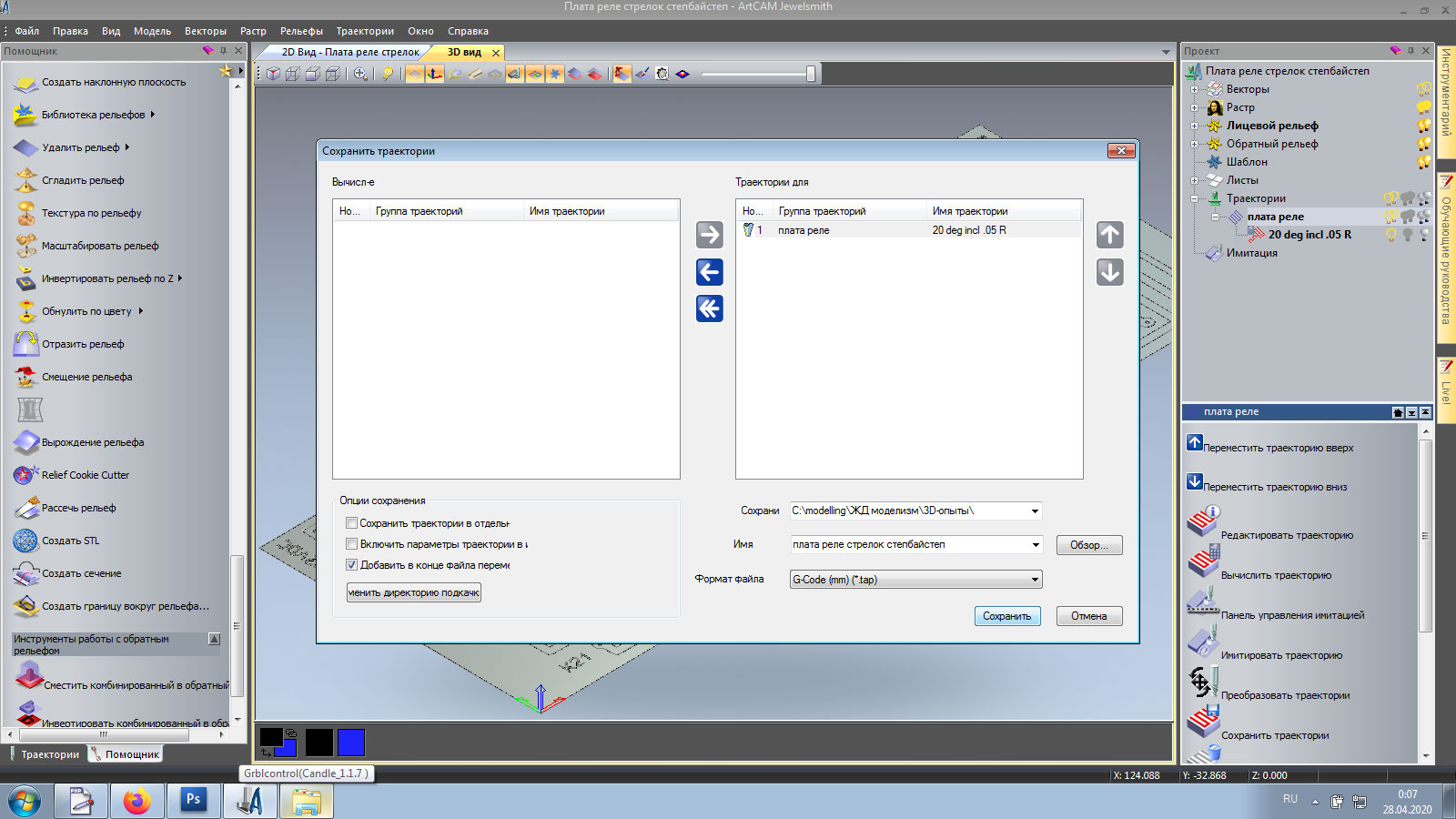
Task: Open the Рельефы menu
Action: coord(301,31)
